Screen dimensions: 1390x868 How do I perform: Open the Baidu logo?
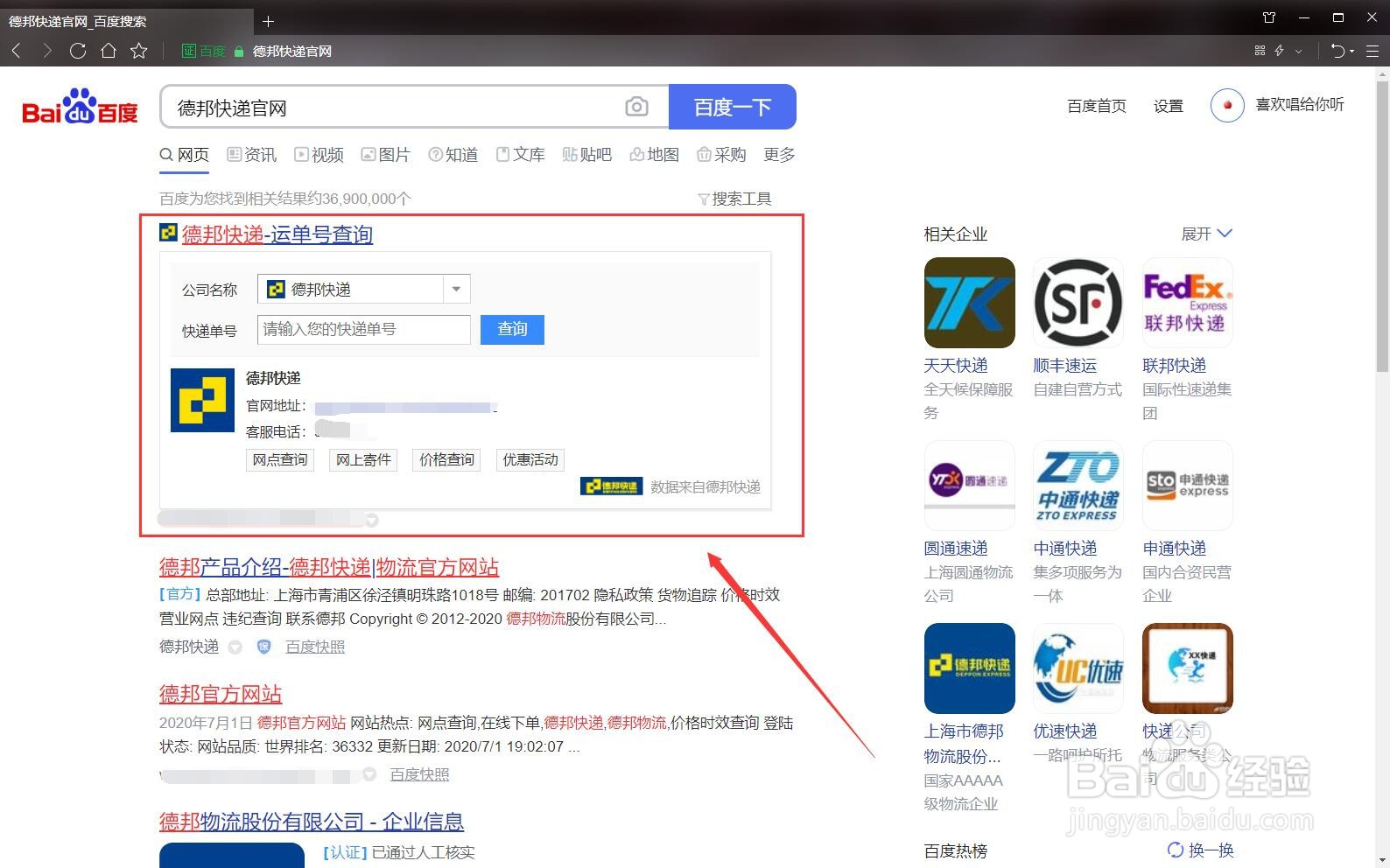81,107
